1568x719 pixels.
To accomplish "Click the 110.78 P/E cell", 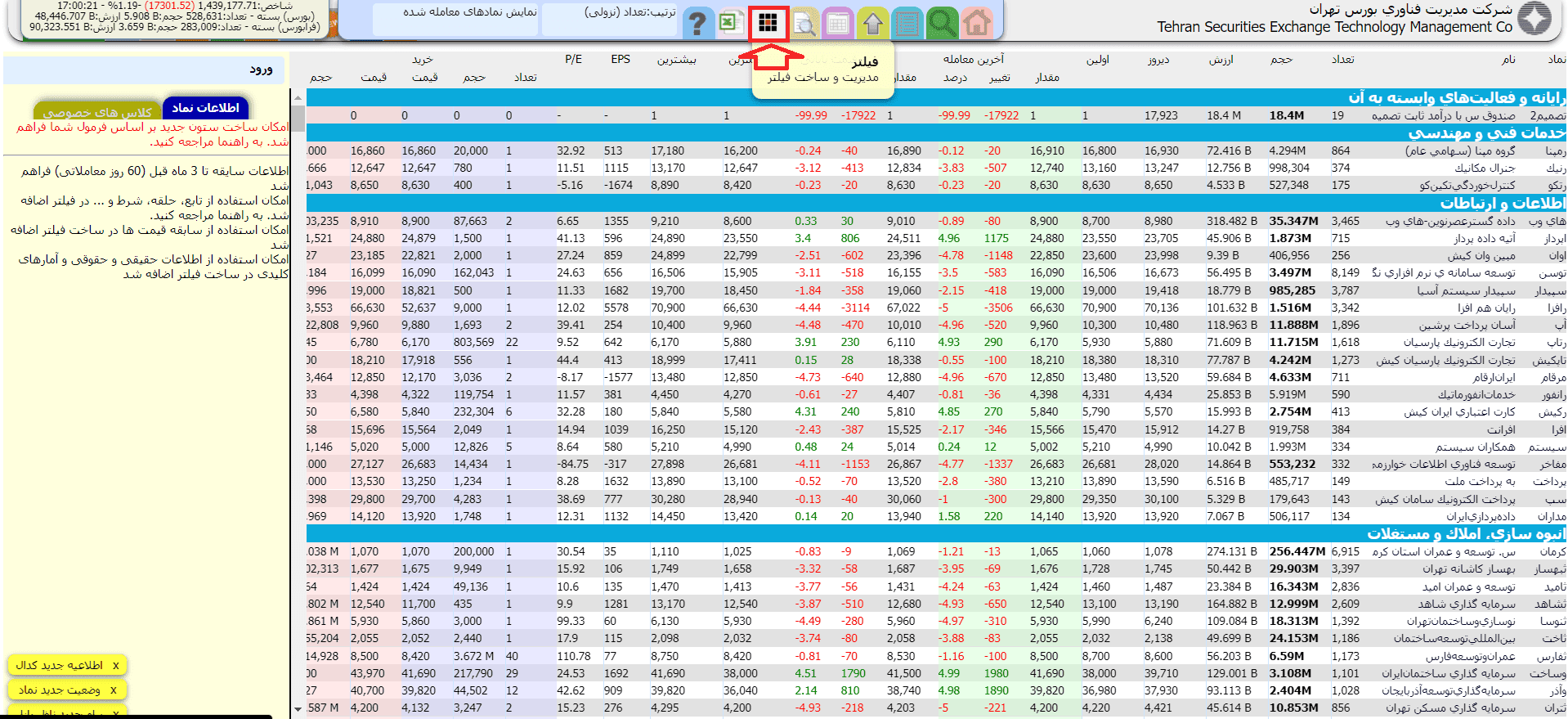I will tap(574, 656).
